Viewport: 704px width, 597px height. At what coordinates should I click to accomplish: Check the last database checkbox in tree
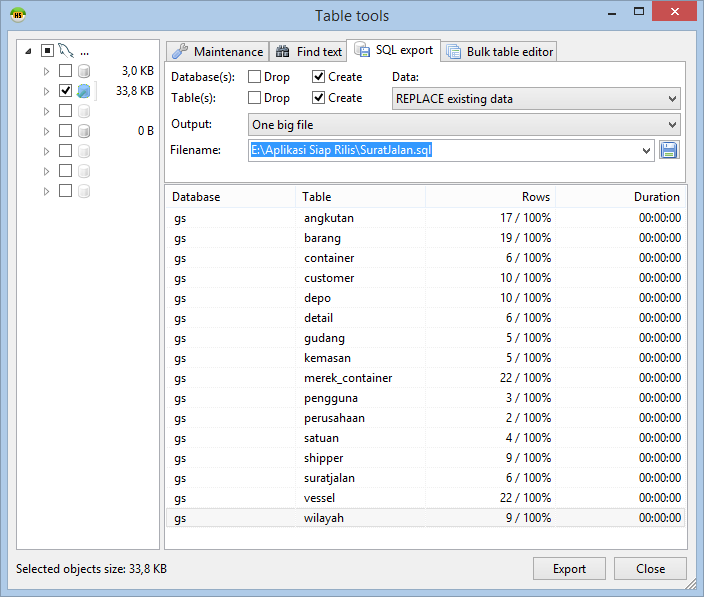click(x=65, y=191)
